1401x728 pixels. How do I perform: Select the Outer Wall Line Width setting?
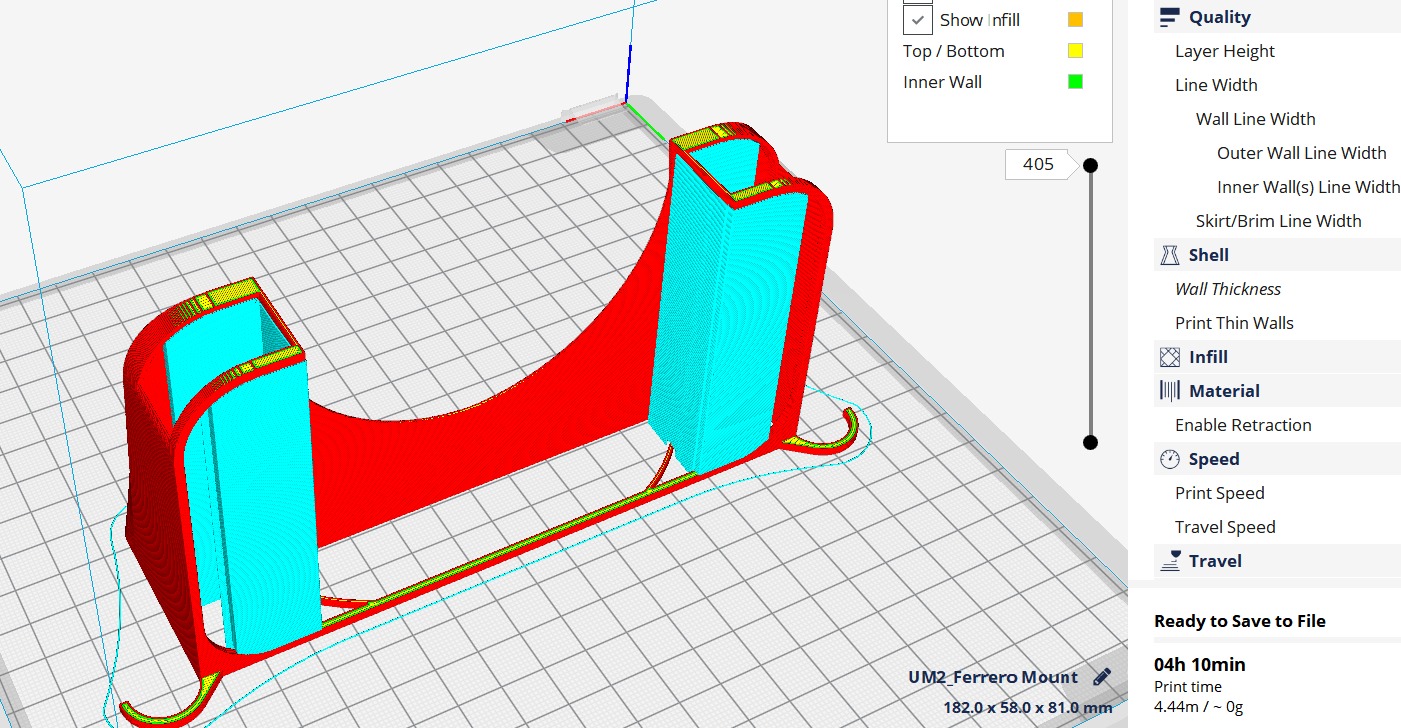coord(1302,153)
